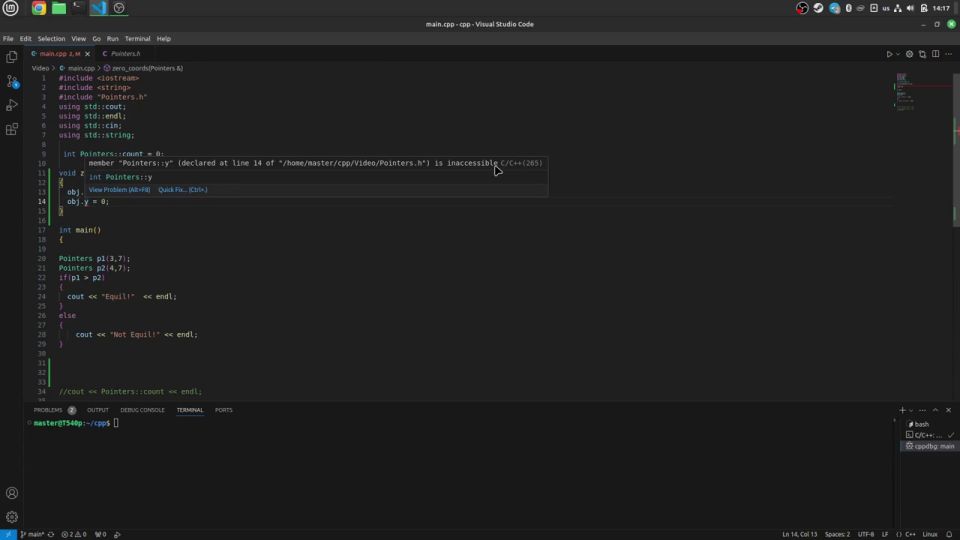Viewport: 960px width, 540px height.
Task: Open the Selection menu
Action: coord(51,39)
